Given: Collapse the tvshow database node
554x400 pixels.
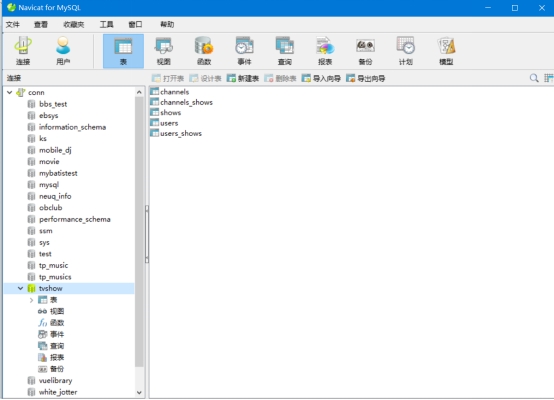Looking at the screenshot, I should (20, 288).
